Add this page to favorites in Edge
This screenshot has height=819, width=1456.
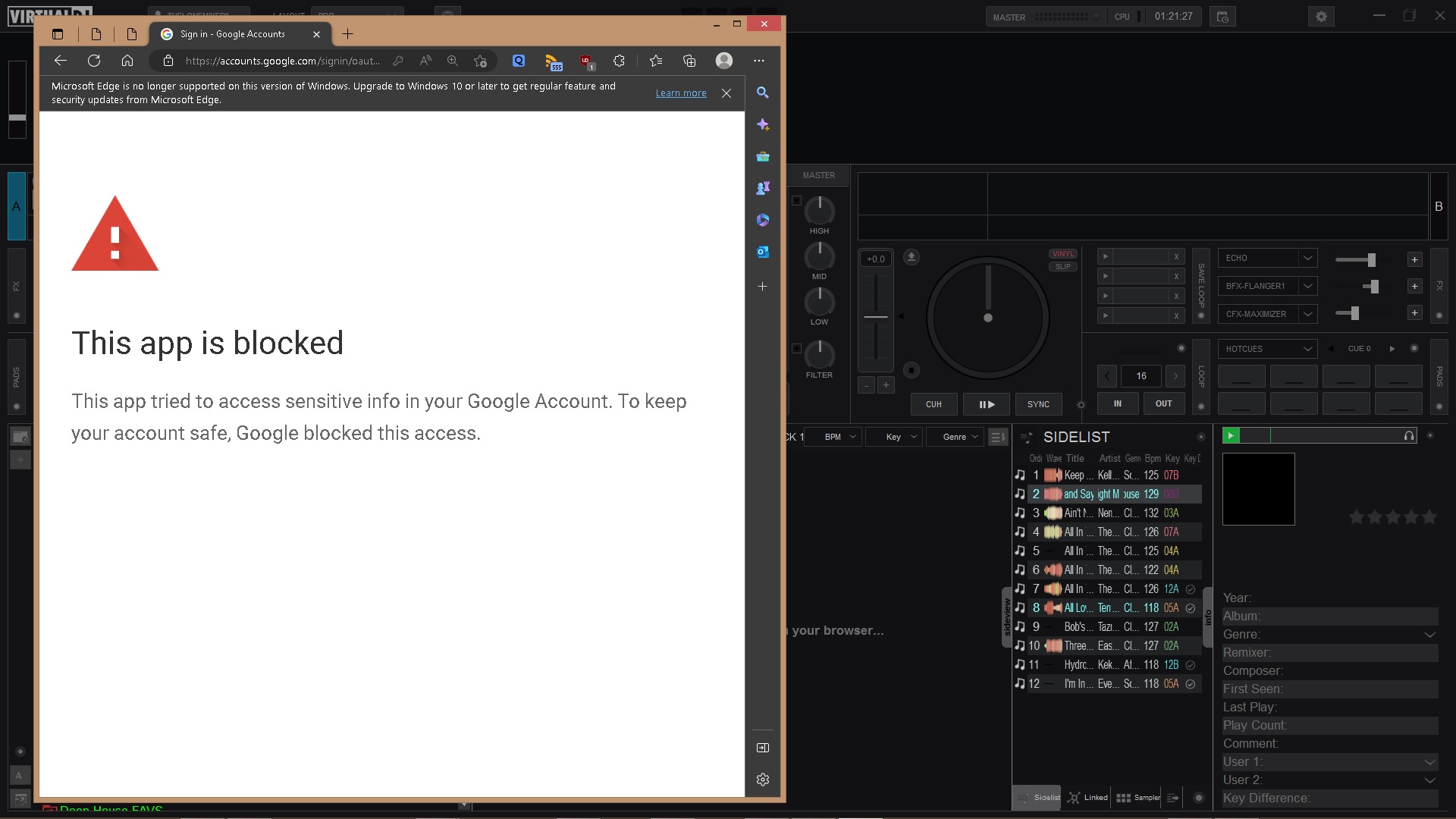pyautogui.click(x=480, y=61)
